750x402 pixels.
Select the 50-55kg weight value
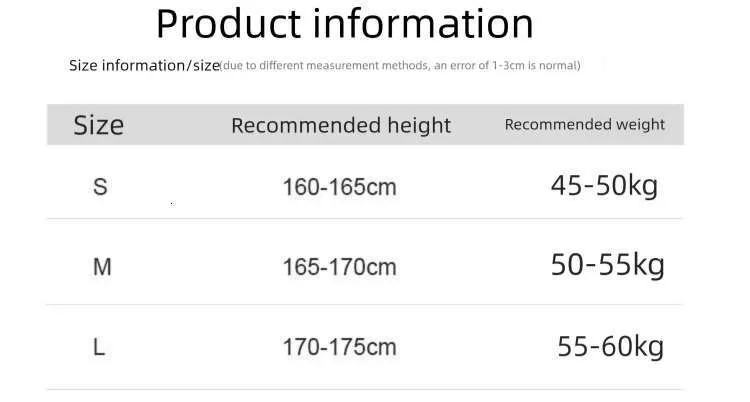[607, 265]
